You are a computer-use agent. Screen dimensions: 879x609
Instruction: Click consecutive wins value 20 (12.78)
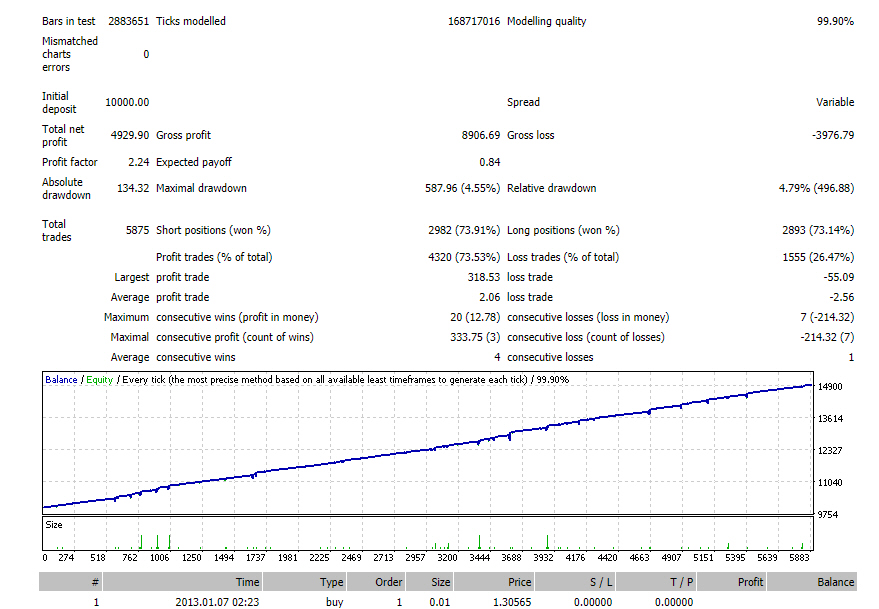(475, 317)
